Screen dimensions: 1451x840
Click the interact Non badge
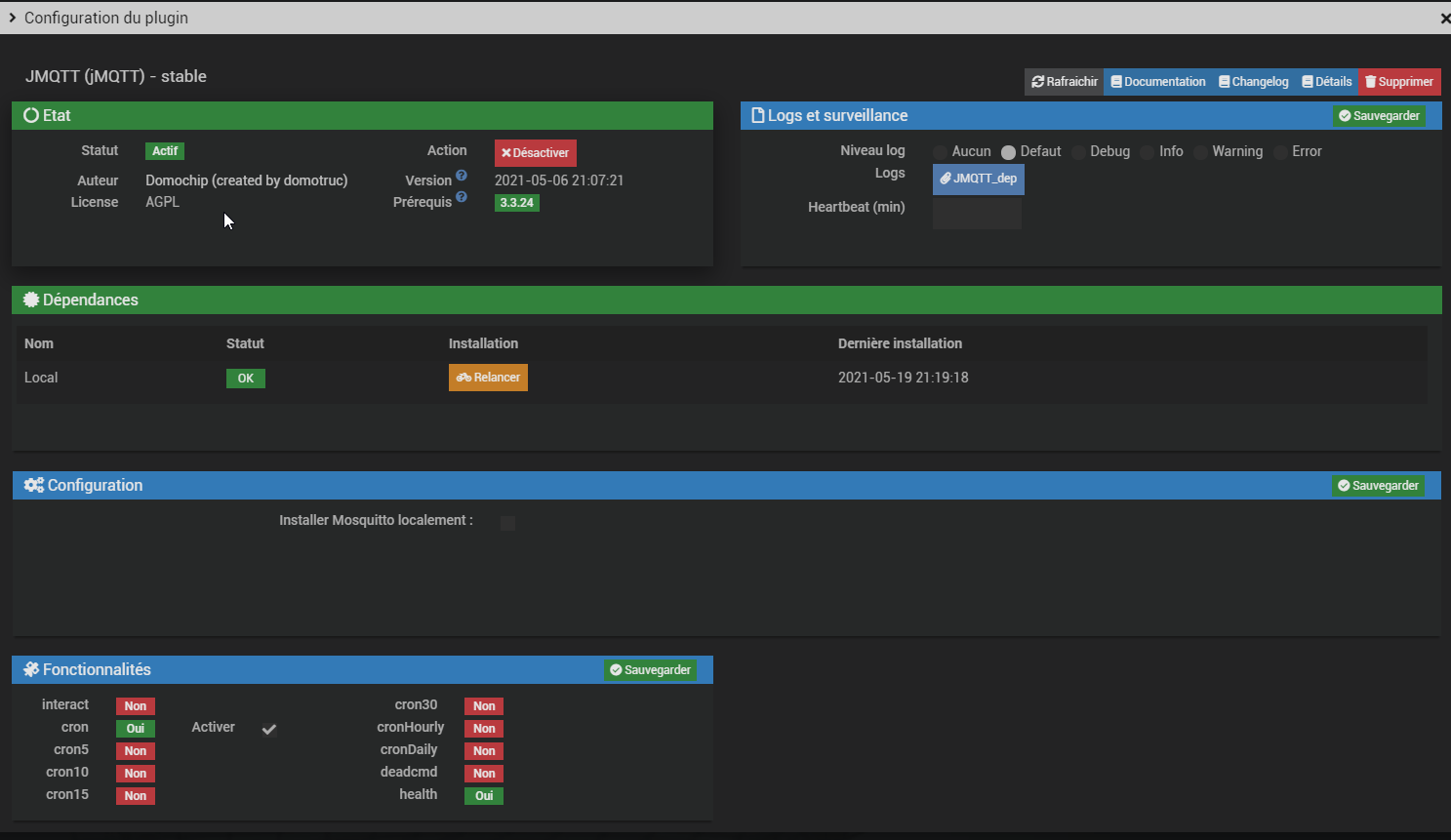136,706
